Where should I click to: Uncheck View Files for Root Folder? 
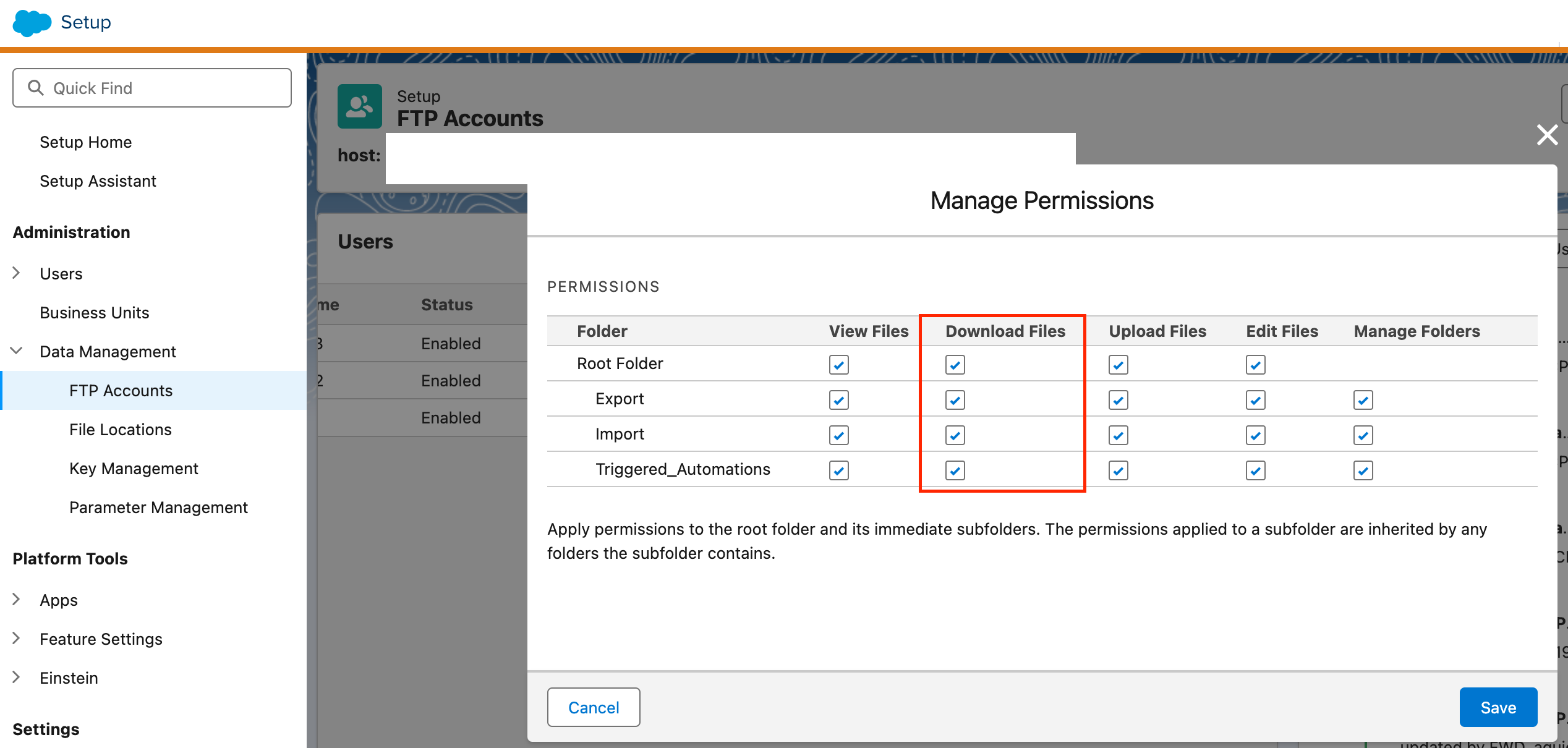coord(838,365)
